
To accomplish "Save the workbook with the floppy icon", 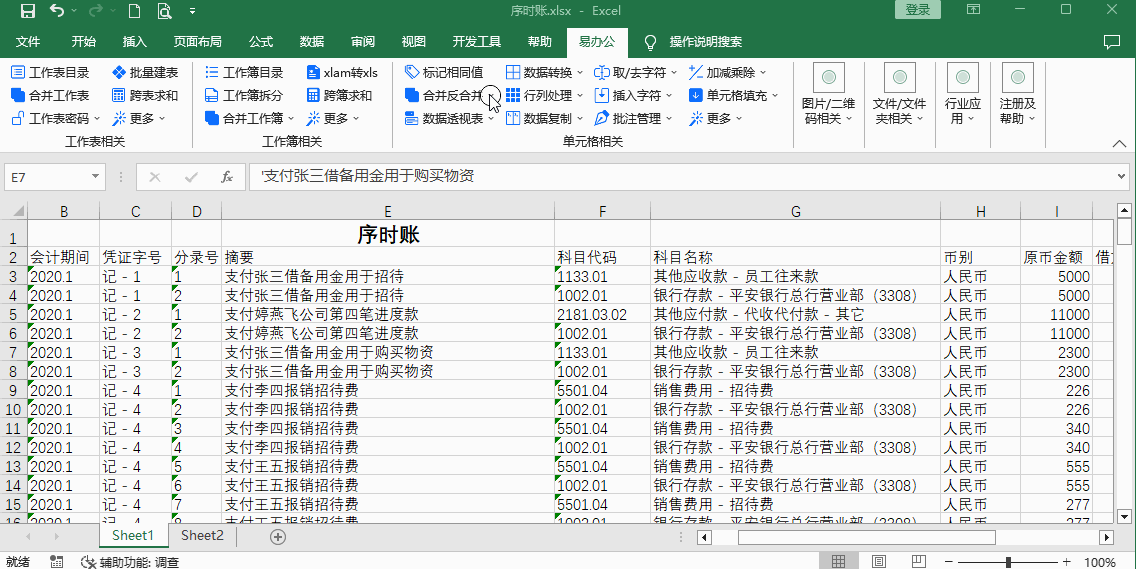I will pyautogui.click(x=28, y=11).
